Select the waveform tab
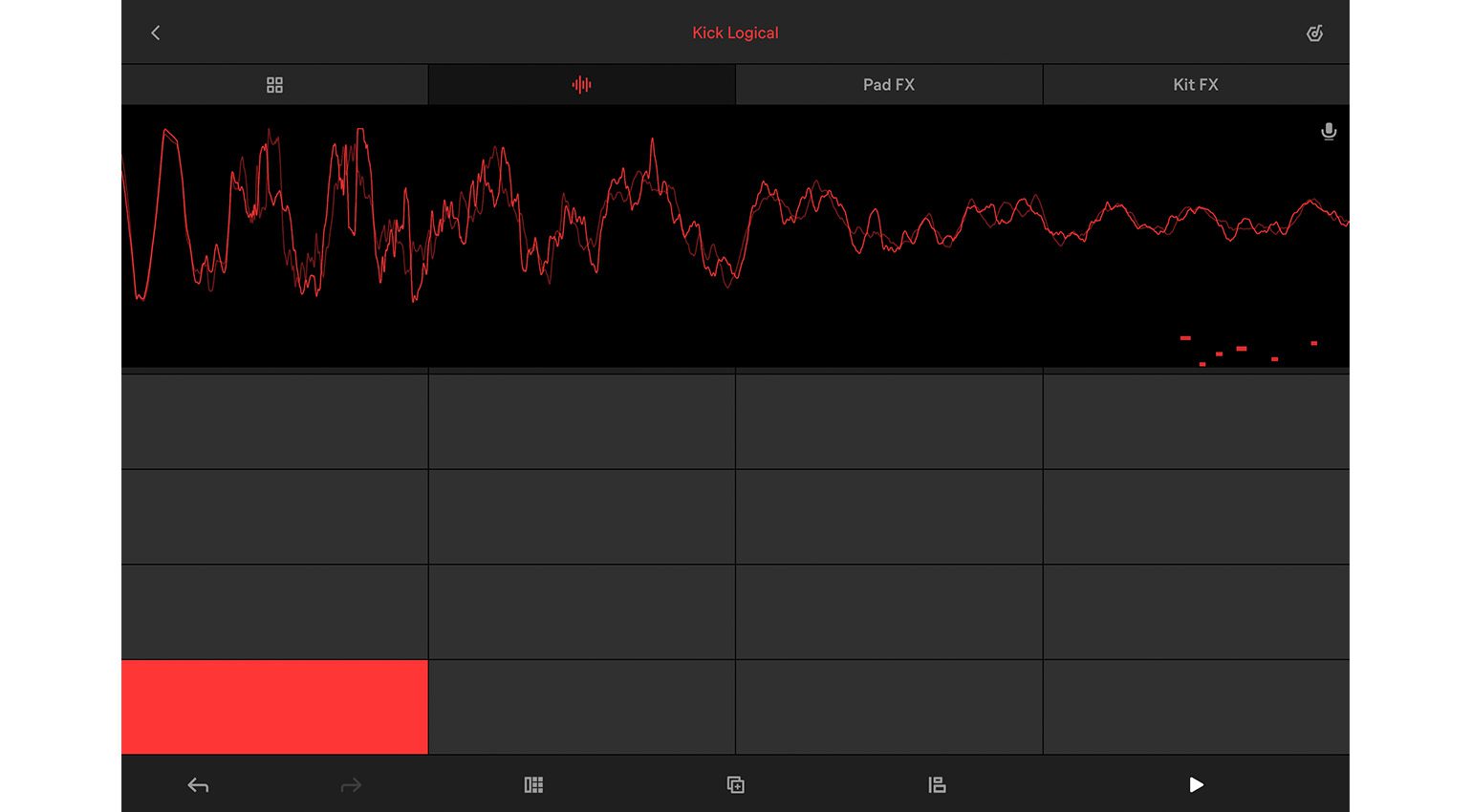The height and width of the screenshot is (812, 1472). pos(581,85)
